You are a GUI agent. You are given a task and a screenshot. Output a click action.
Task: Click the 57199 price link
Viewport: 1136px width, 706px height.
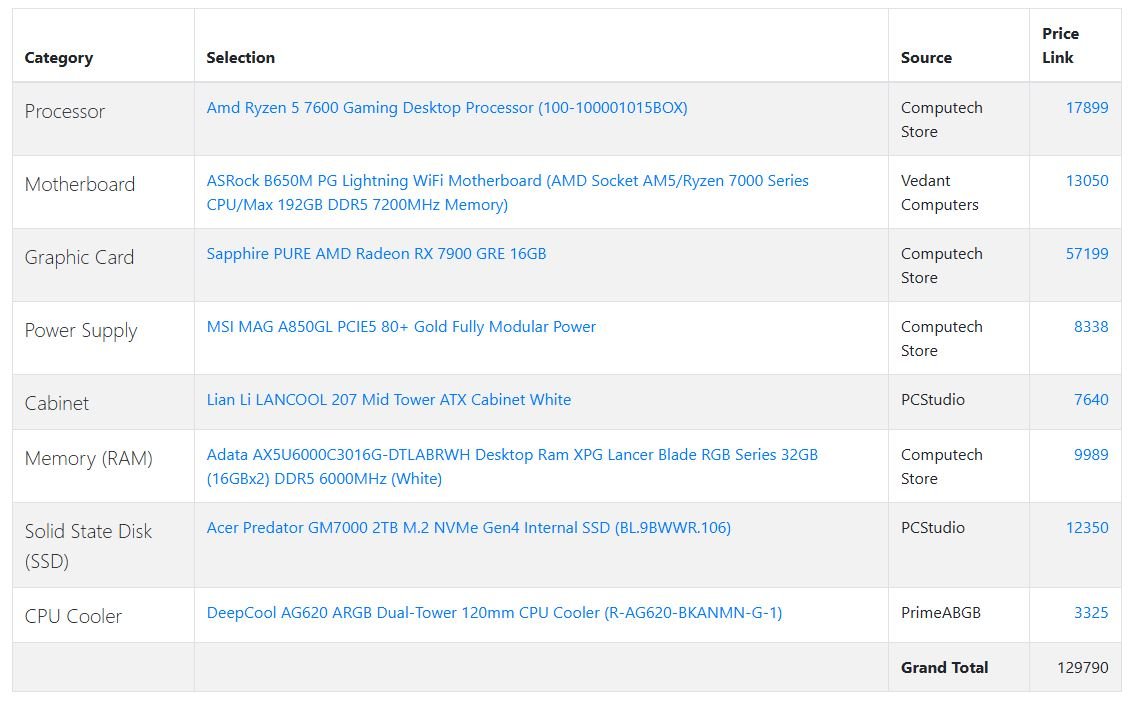point(1087,254)
